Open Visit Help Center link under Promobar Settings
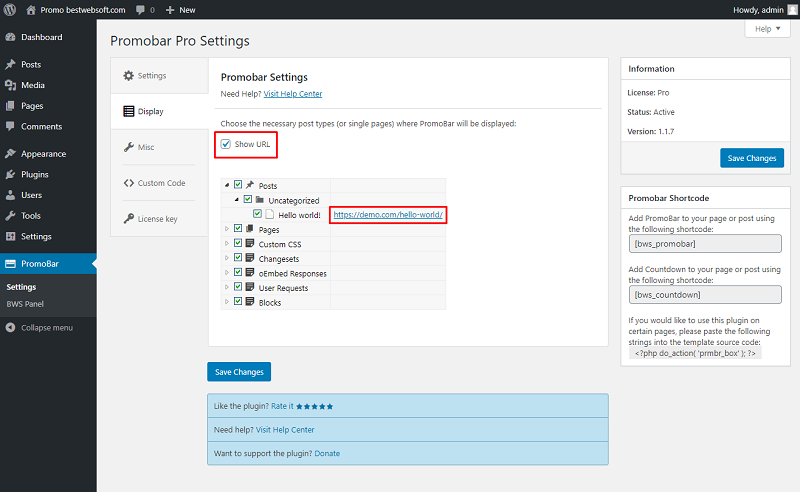800x492 pixels. point(293,94)
